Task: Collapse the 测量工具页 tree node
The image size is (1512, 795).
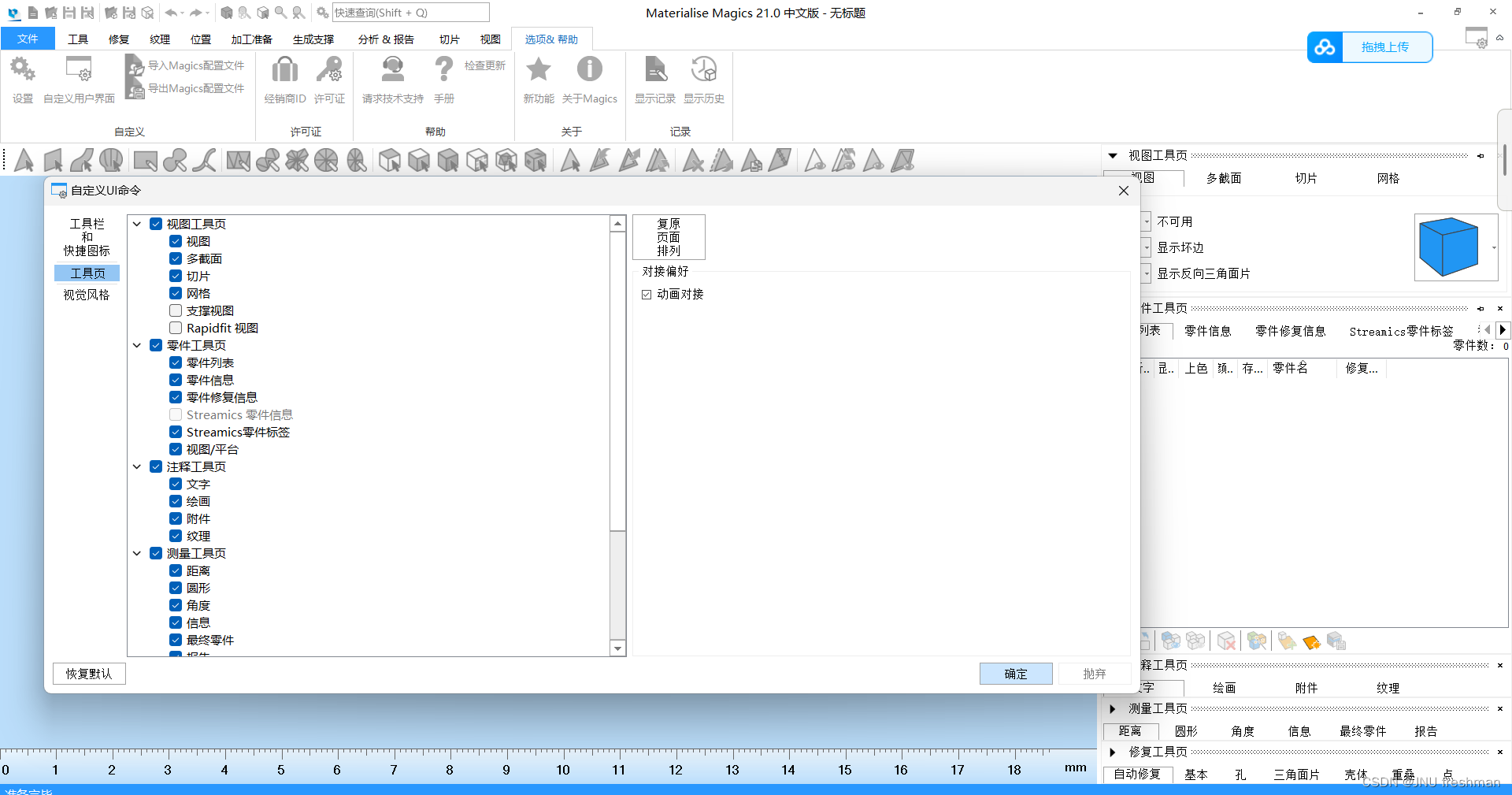Action: (137, 553)
